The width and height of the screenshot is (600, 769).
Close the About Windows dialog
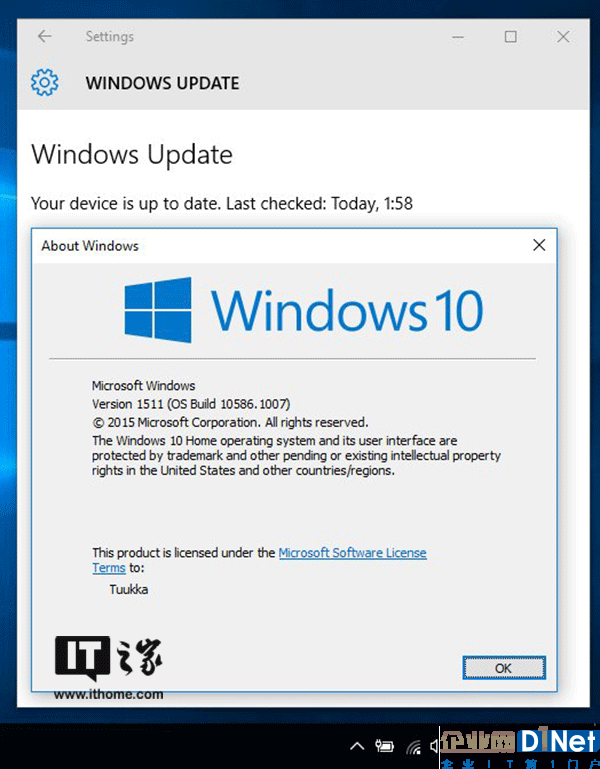539,245
